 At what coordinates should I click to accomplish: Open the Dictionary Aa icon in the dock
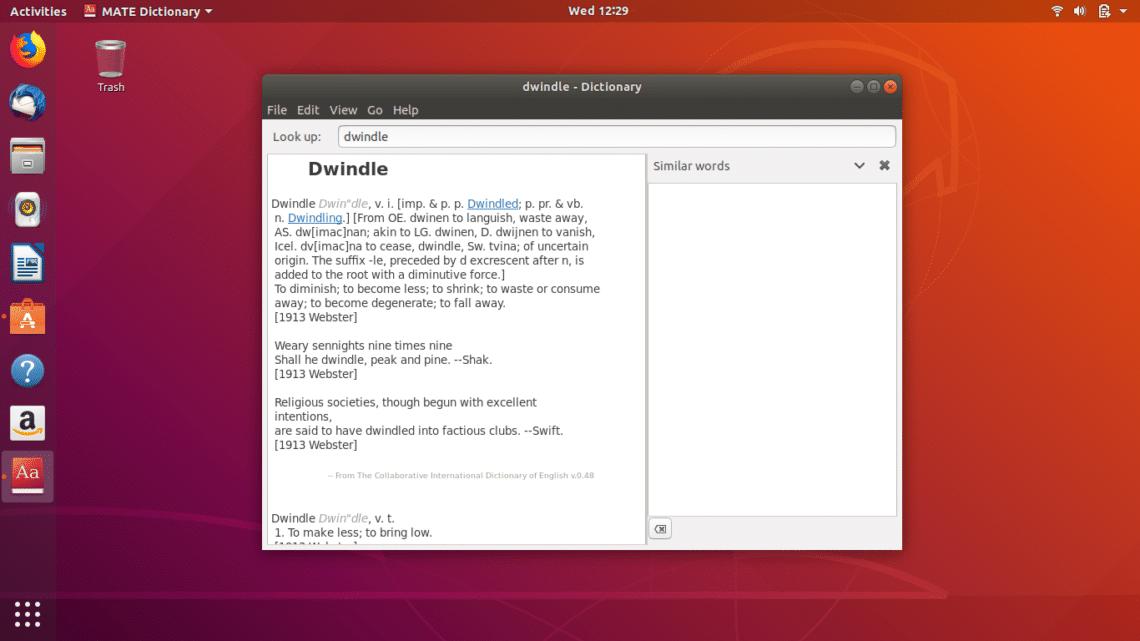[27, 476]
